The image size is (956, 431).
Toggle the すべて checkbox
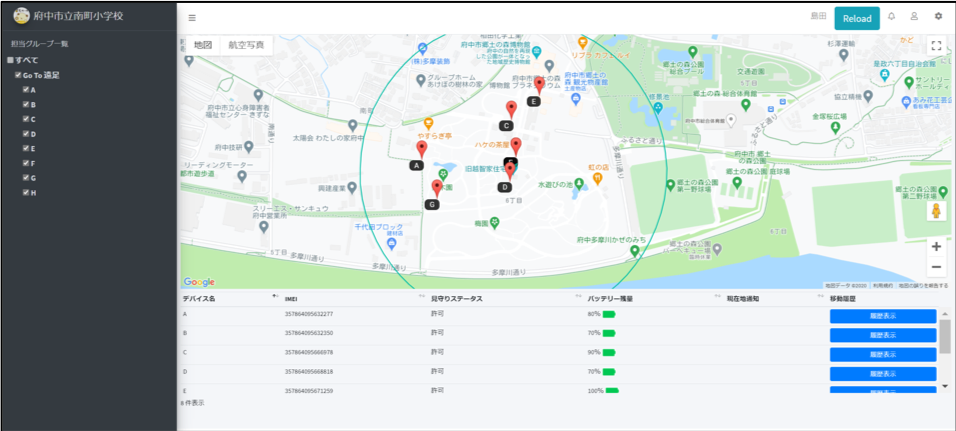pyautogui.click(x=10, y=60)
